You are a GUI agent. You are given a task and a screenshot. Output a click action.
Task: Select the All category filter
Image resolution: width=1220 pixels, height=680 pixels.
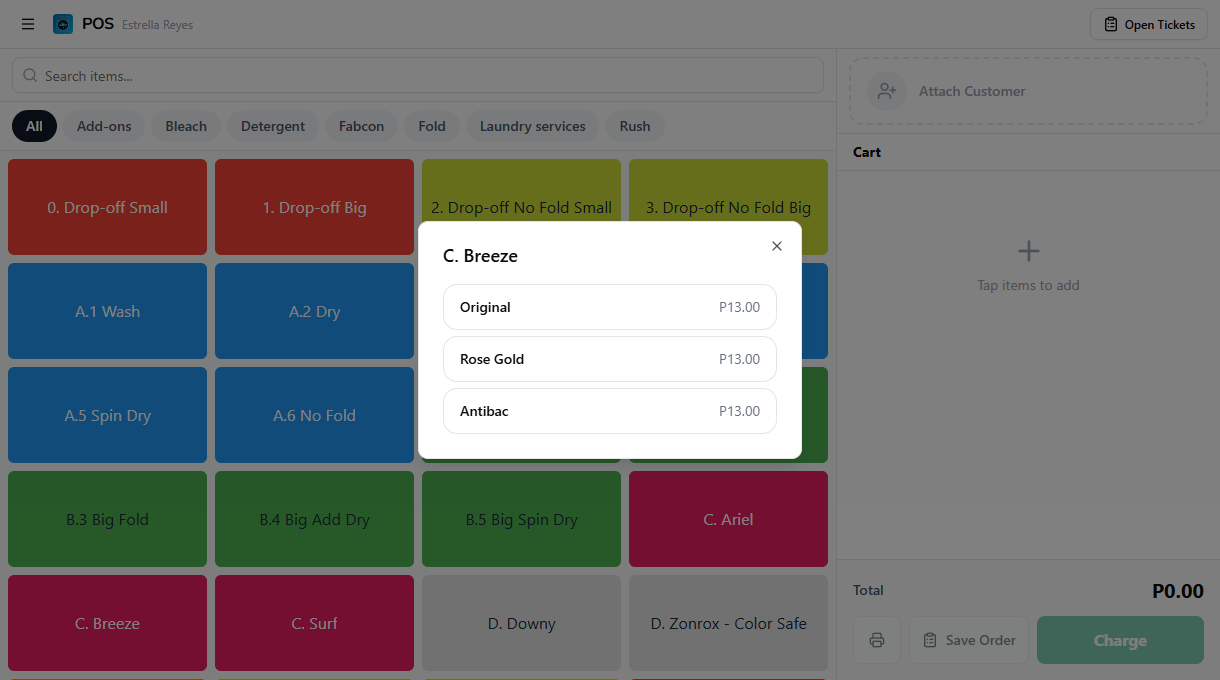[x=34, y=126]
